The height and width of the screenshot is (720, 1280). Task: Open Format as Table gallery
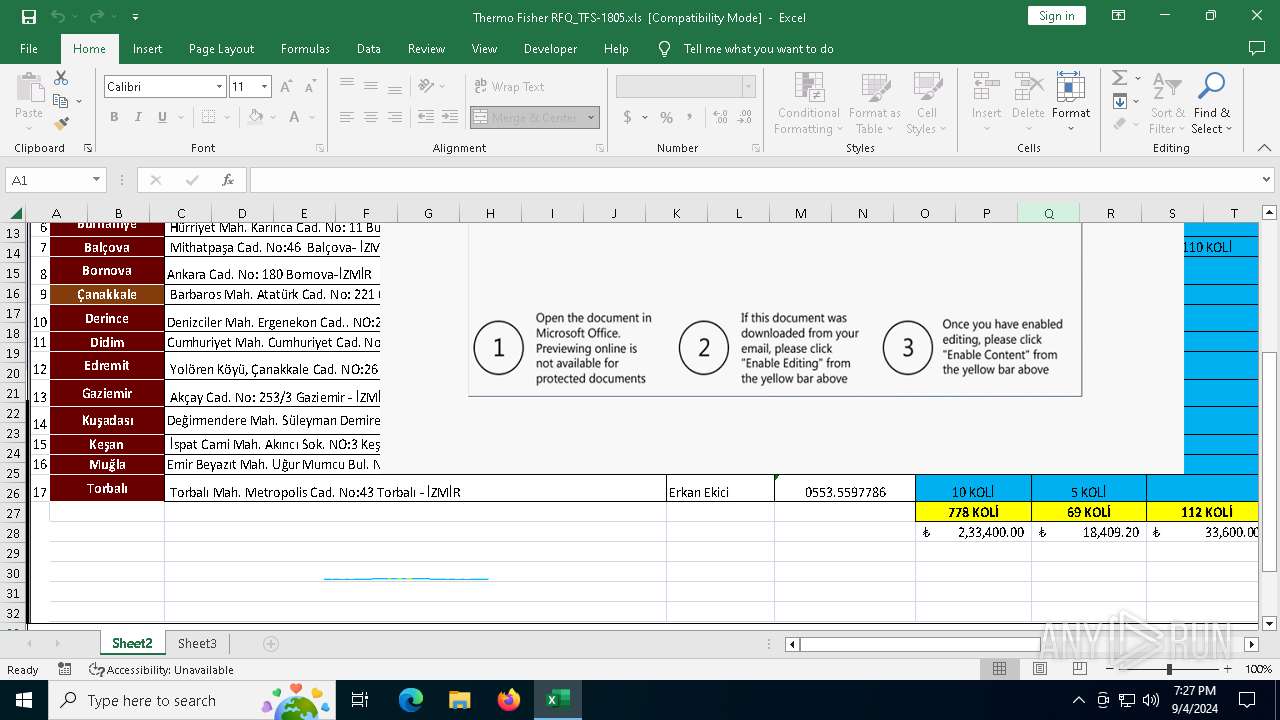pyautogui.click(x=874, y=103)
